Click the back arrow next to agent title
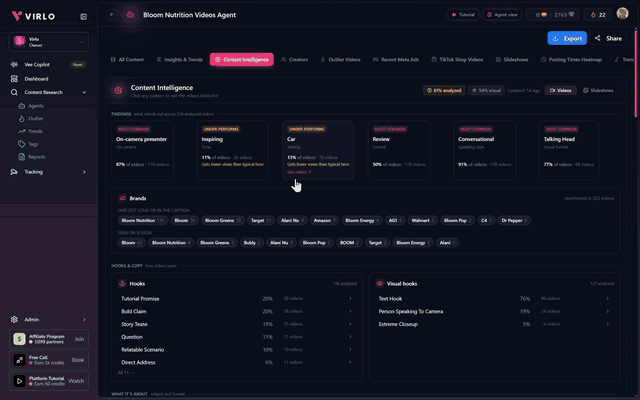This screenshot has height=400, width=640. (x=112, y=15)
